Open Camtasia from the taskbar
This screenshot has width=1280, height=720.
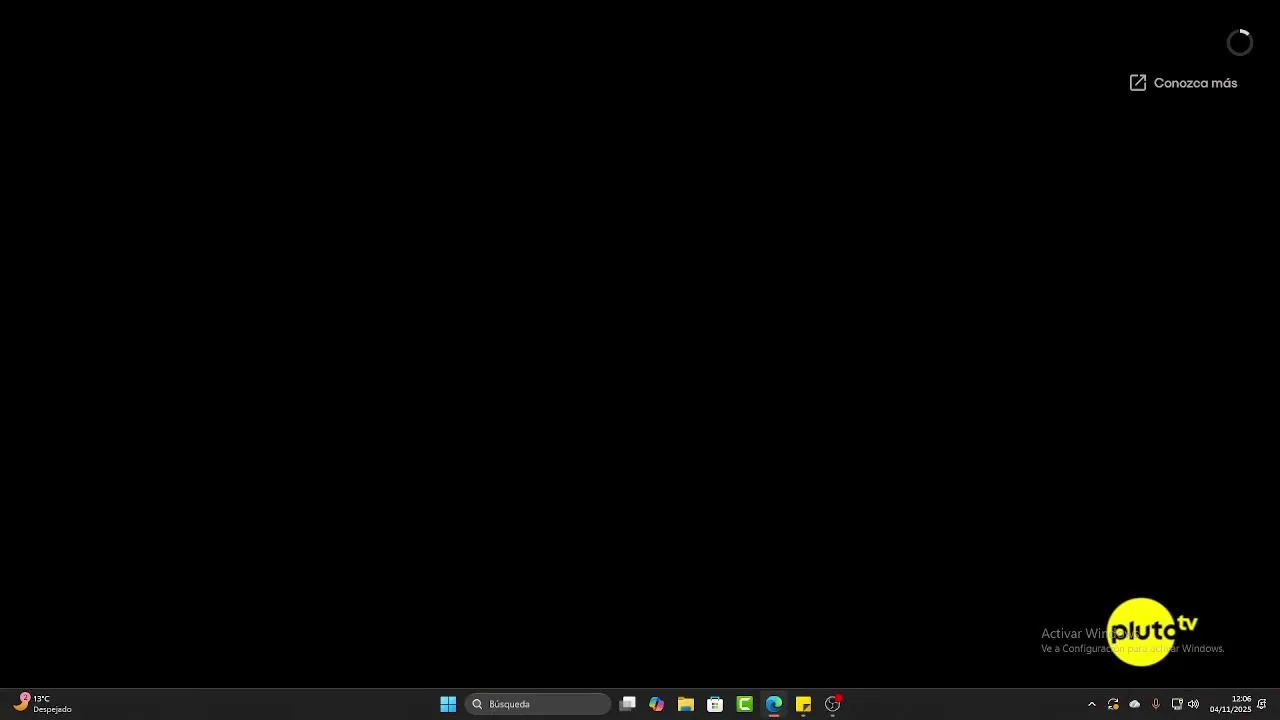tap(745, 704)
